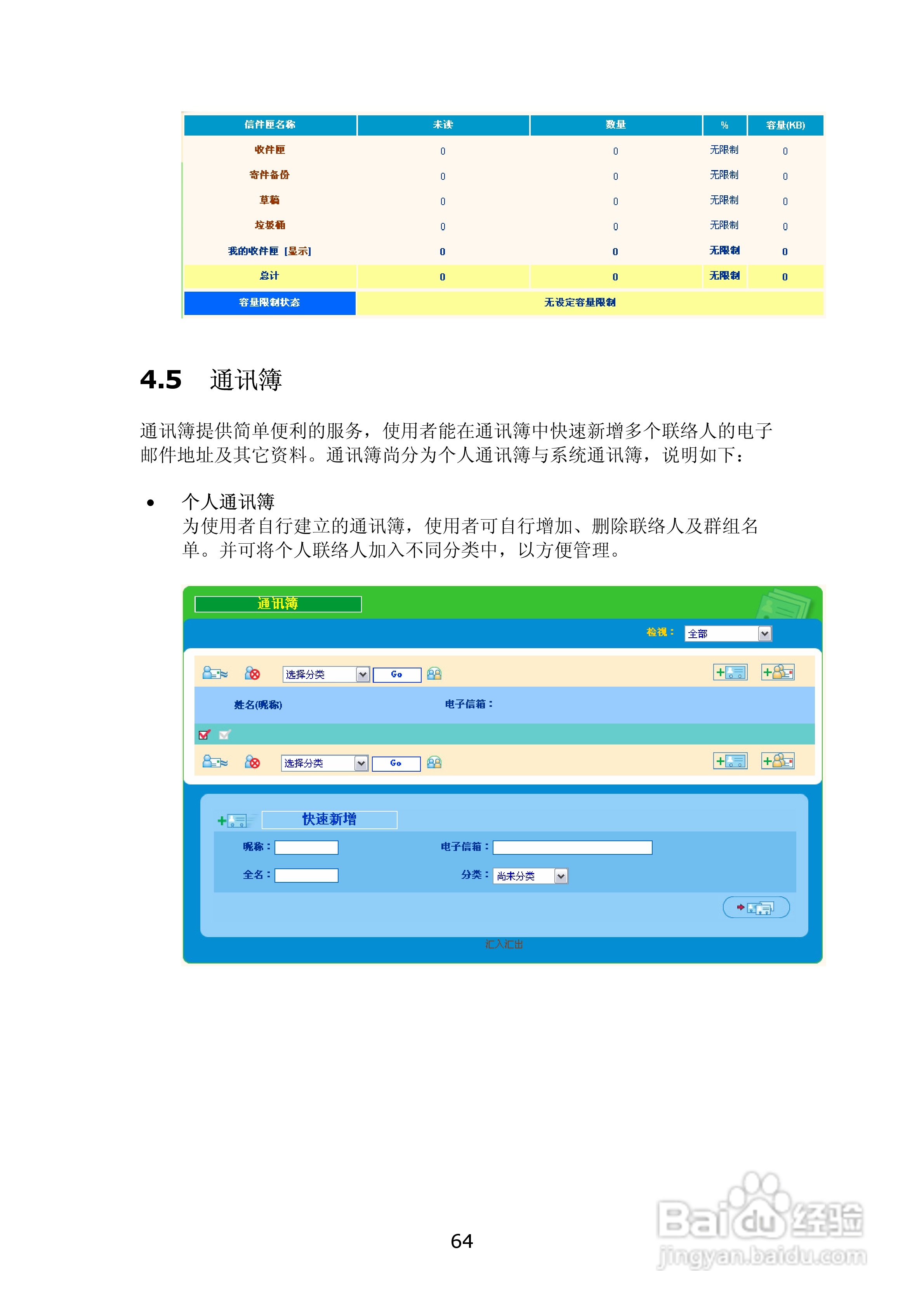Screen dimensions: 924x1308
Task: Click the quick-add submit arrow button
Action: (x=756, y=908)
